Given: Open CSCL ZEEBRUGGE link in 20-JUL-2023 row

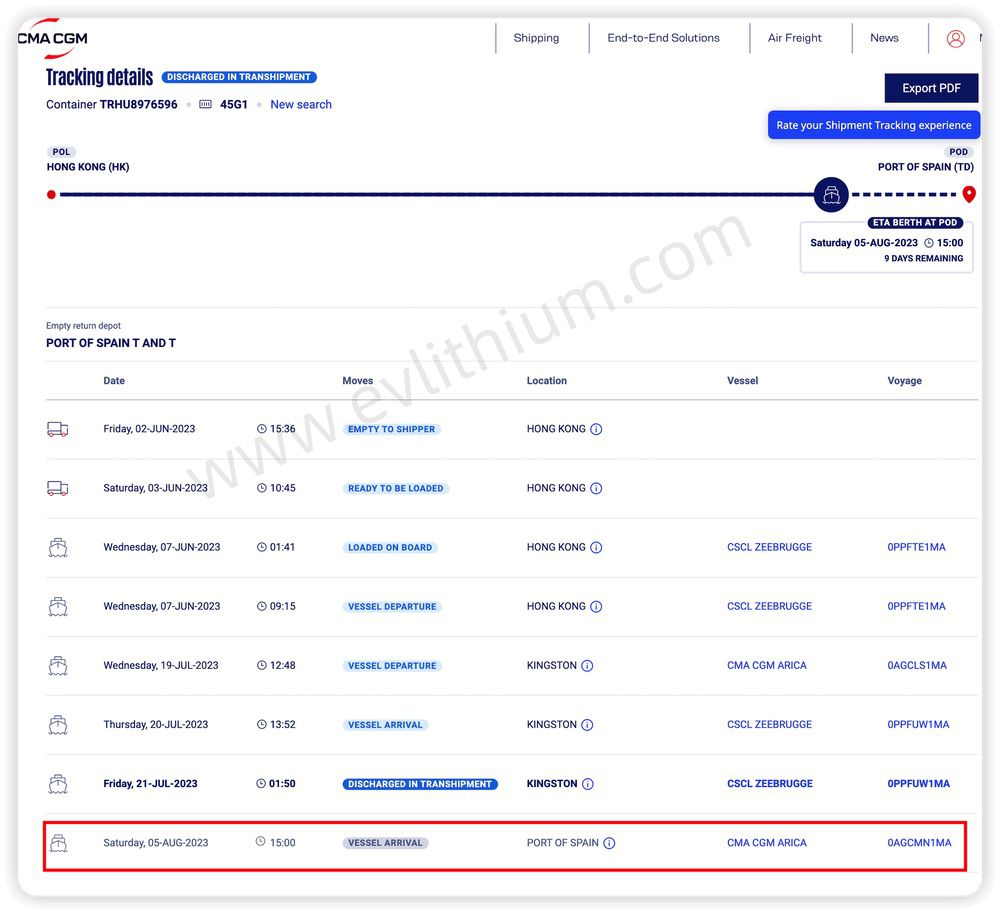Looking at the screenshot, I should (x=769, y=725).
